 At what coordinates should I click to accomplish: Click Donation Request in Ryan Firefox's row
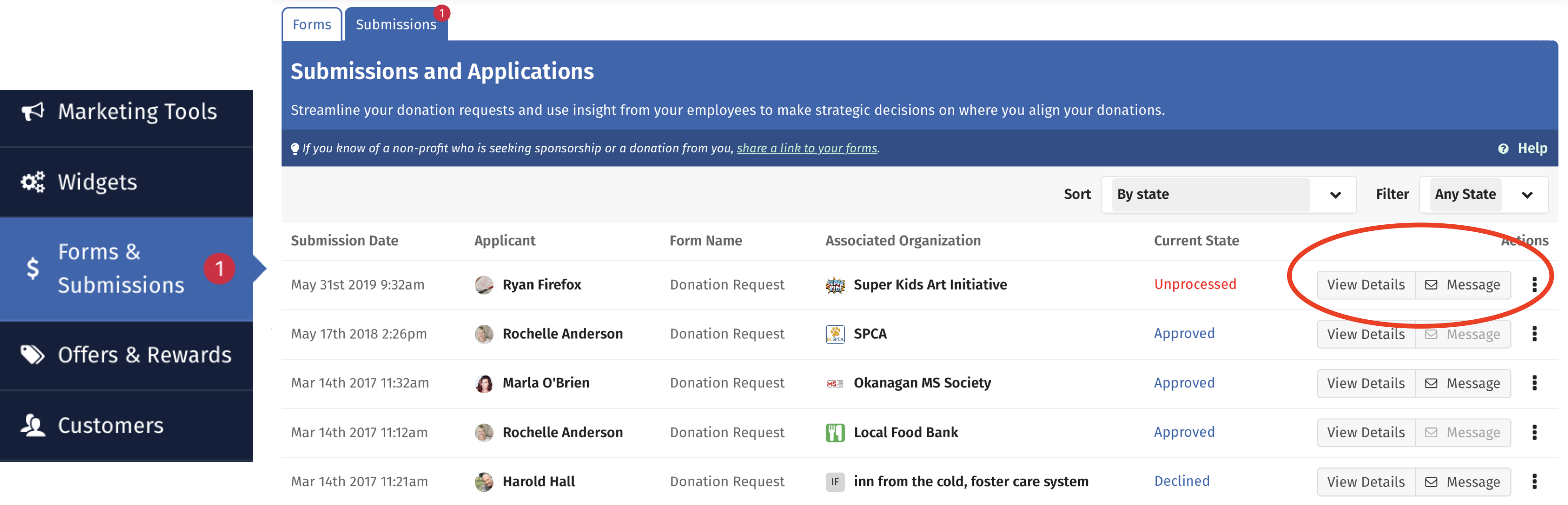click(x=727, y=284)
